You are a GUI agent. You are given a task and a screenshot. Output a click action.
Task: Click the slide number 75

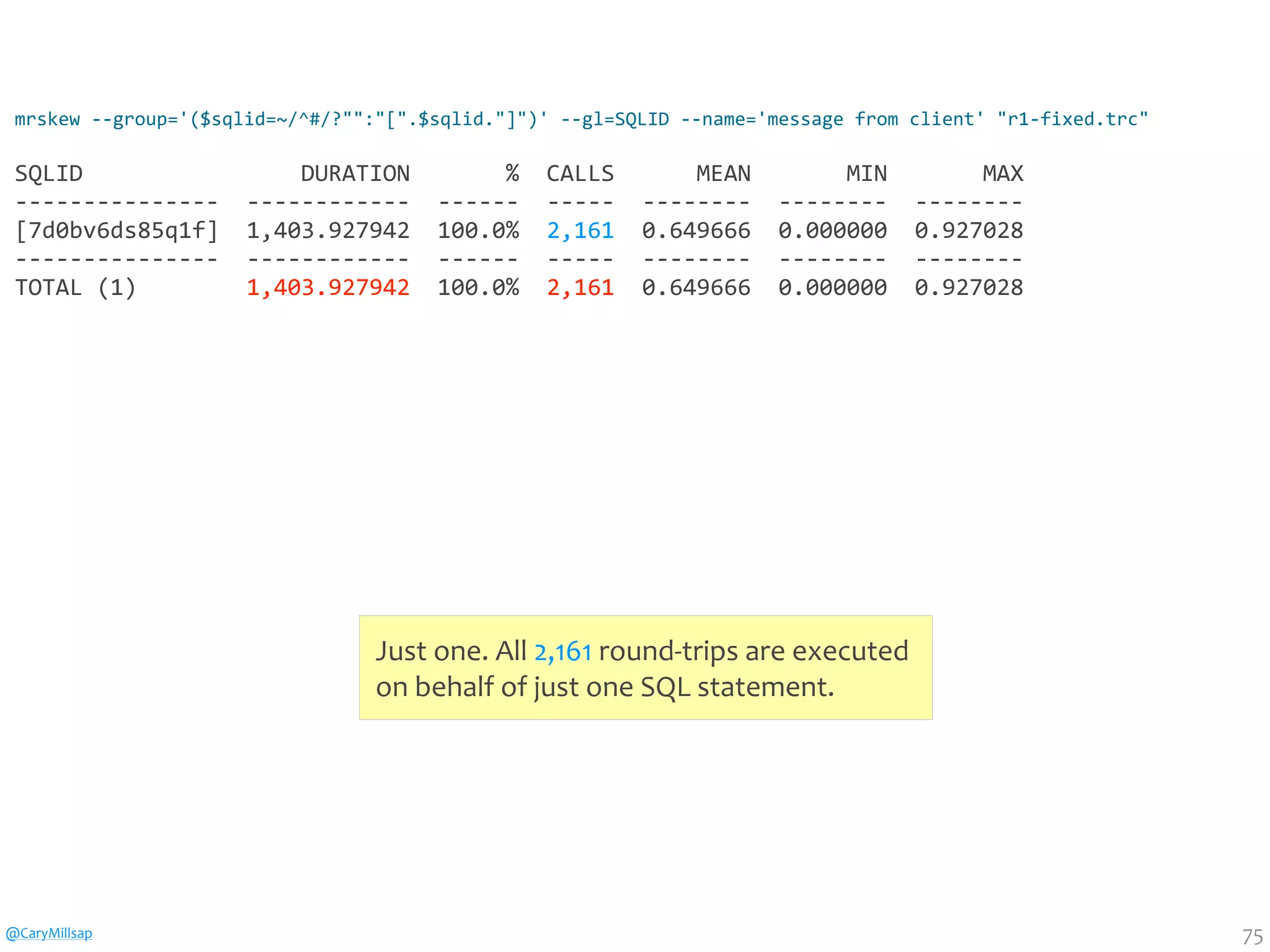tap(1252, 937)
